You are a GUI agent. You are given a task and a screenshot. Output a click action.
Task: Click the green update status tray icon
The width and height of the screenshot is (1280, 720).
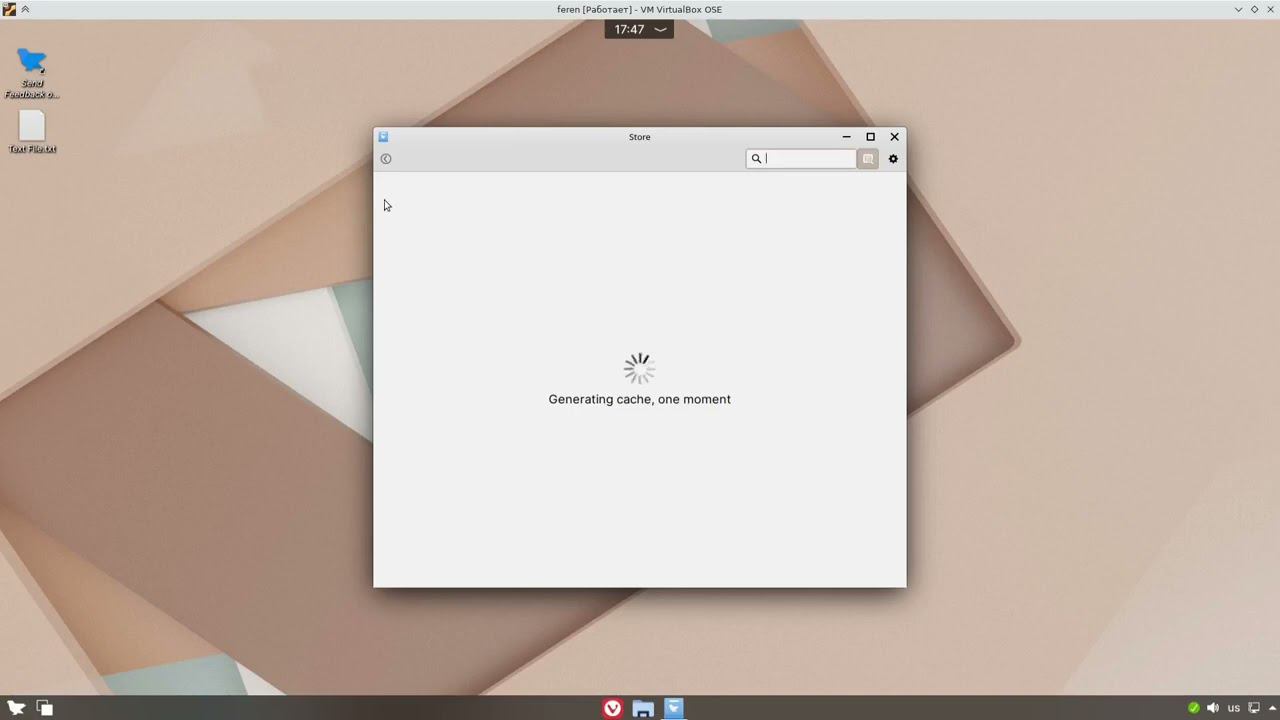pyautogui.click(x=1193, y=708)
